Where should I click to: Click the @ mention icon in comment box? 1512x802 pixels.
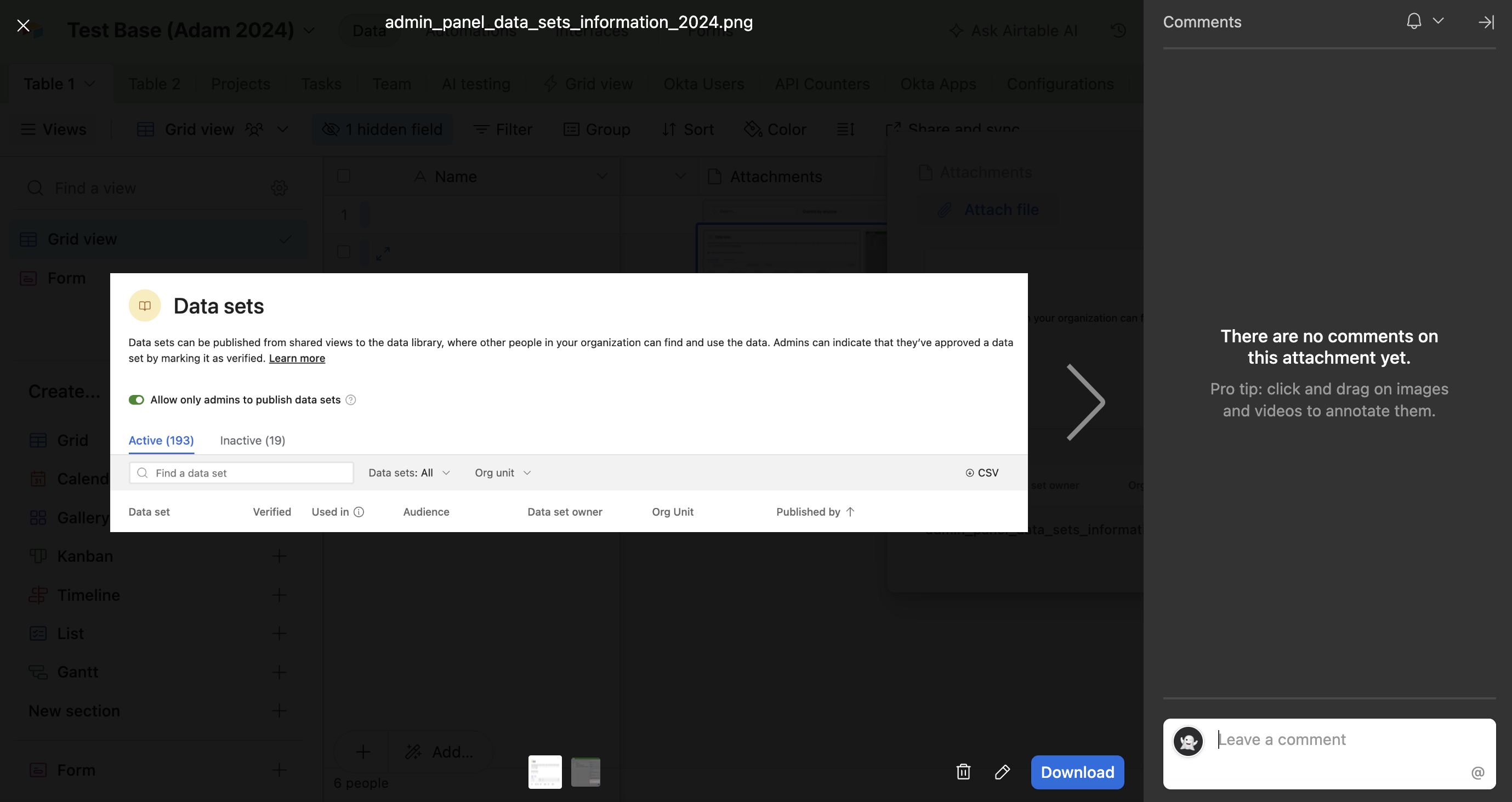point(1477,772)
